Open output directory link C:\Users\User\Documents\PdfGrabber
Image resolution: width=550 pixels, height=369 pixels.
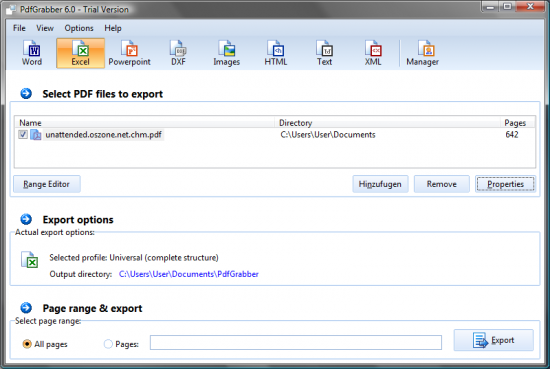point(189,274)
